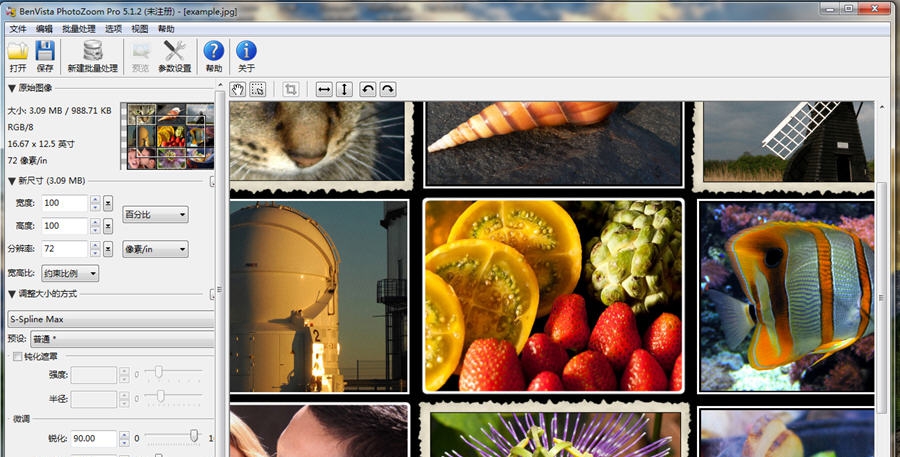Select the rectangular selection tool
The height and width of the screenshot is (457, 900).
[258, 89]
